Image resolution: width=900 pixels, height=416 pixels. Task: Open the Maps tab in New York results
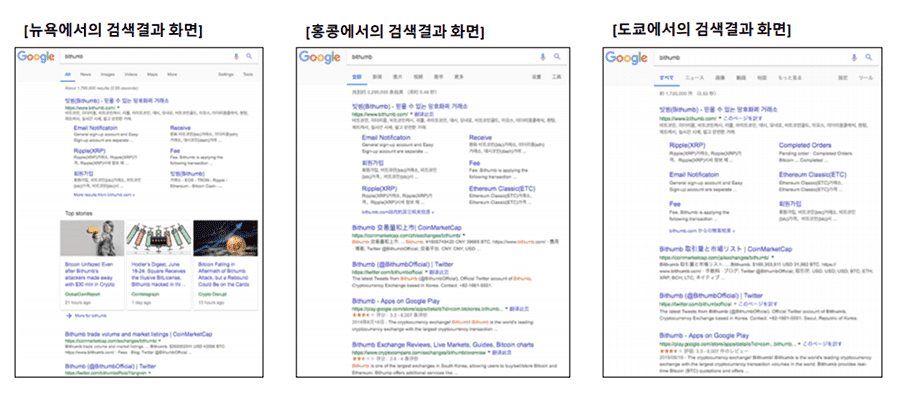coord(152,74)
